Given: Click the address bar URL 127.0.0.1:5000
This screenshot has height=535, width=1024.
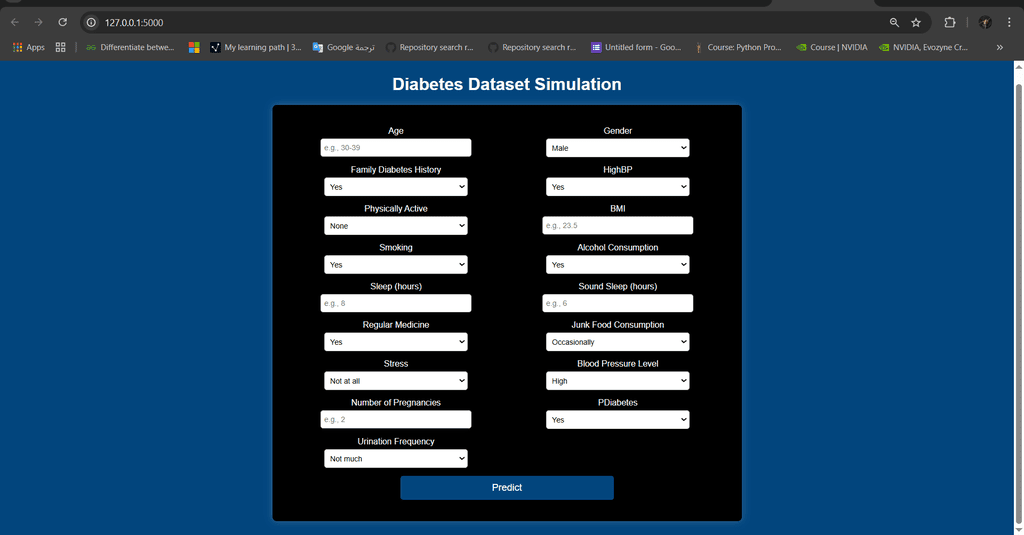Looking at the screenshot, I should (134, 22).
